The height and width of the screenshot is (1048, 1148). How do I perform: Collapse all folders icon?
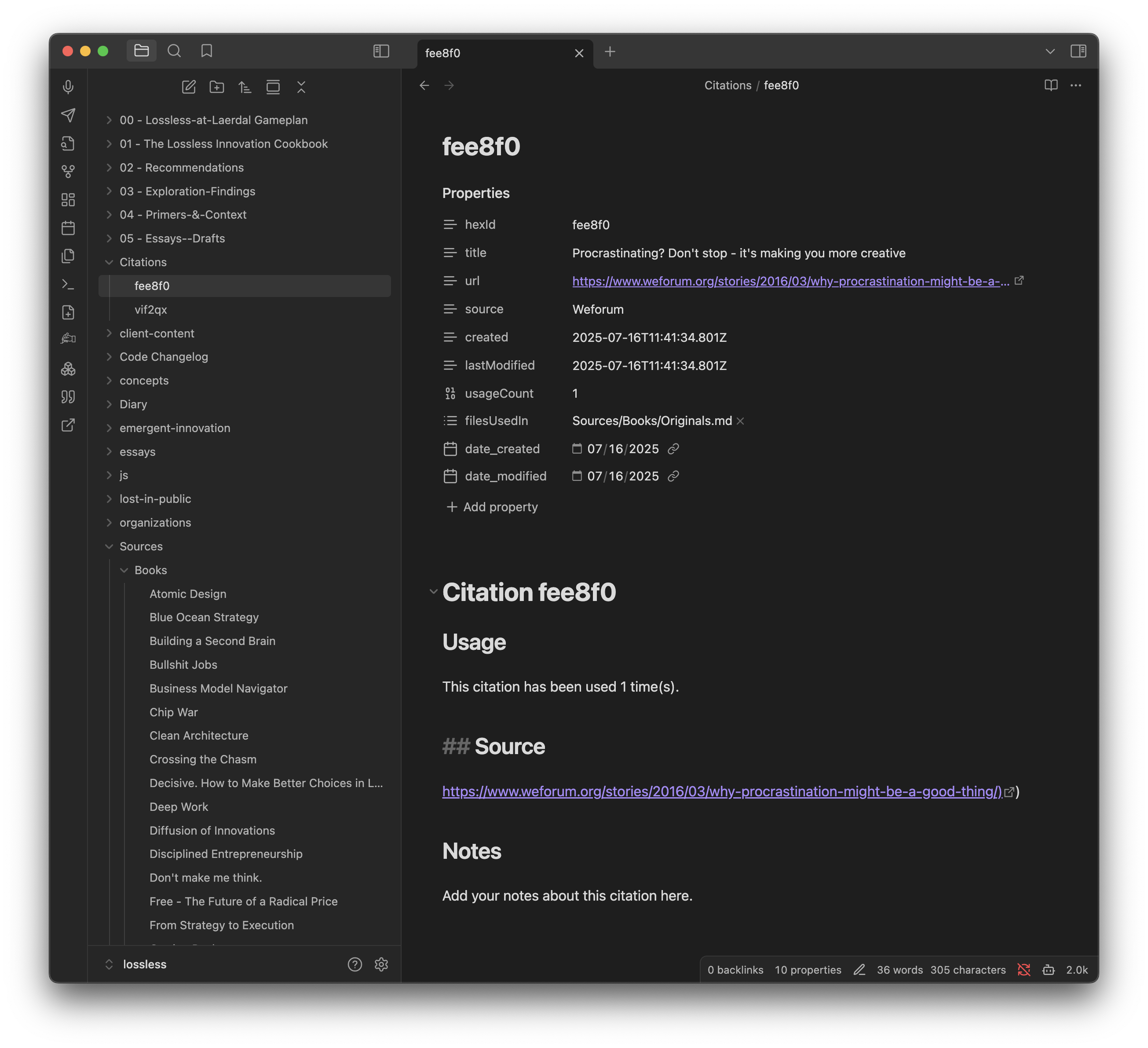coord(301,87)
